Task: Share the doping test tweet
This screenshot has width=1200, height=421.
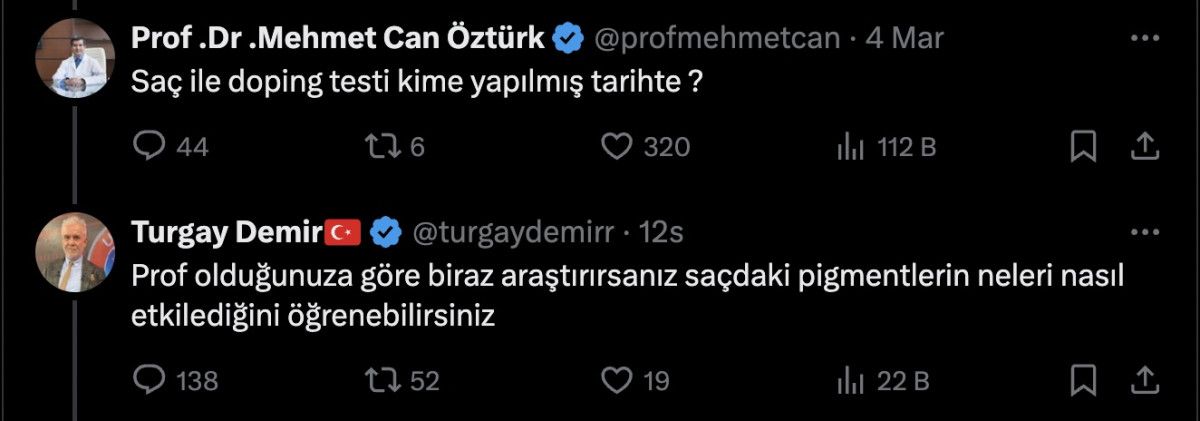Action: pos(1143,147)
